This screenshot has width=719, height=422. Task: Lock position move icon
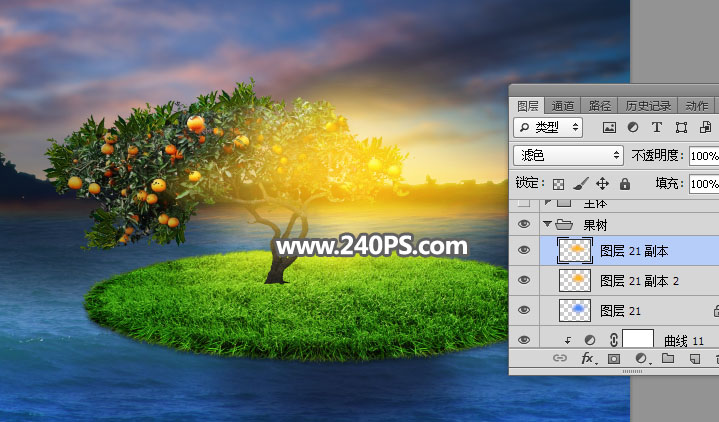coord(602,184)
